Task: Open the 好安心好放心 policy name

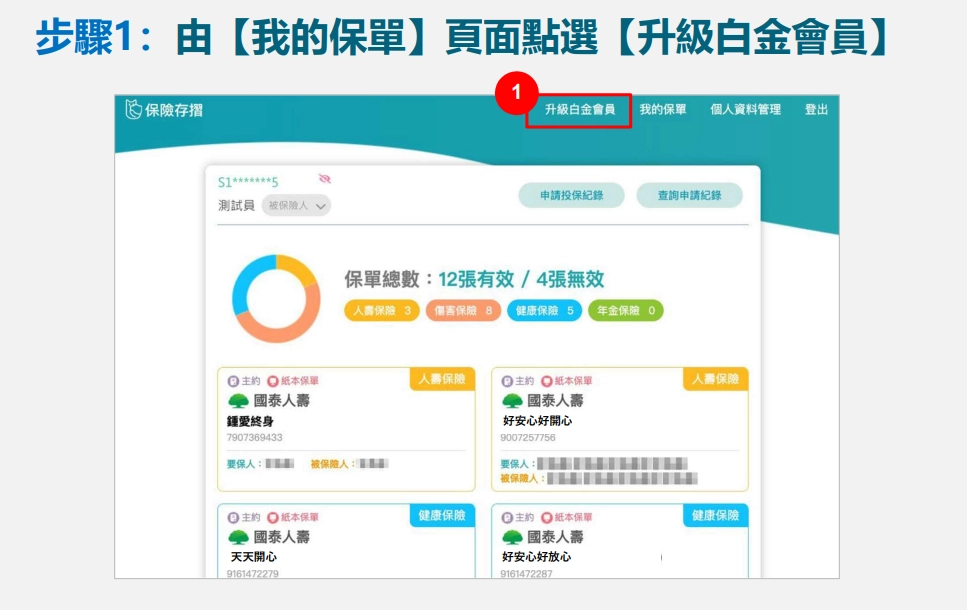Action: point(537,557)
